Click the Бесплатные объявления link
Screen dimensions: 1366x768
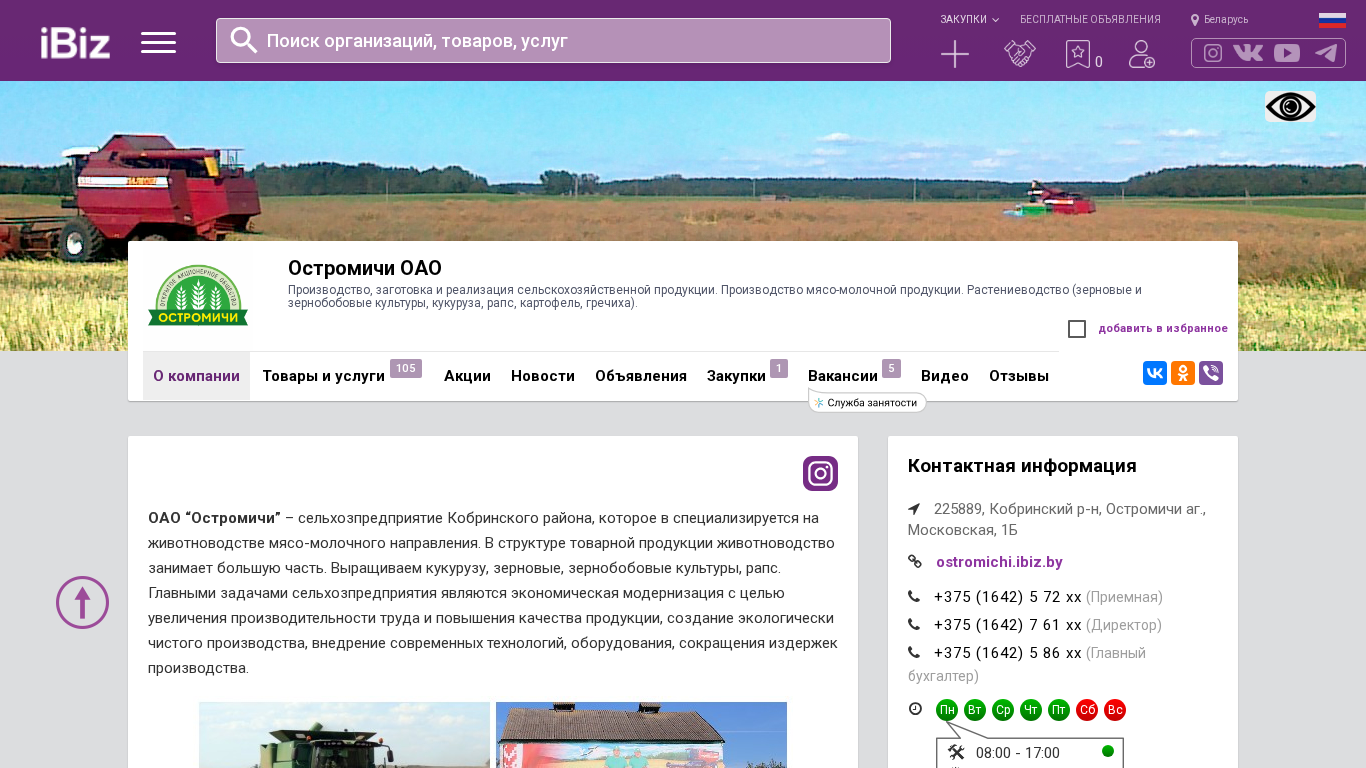(x=1090, y=20)
